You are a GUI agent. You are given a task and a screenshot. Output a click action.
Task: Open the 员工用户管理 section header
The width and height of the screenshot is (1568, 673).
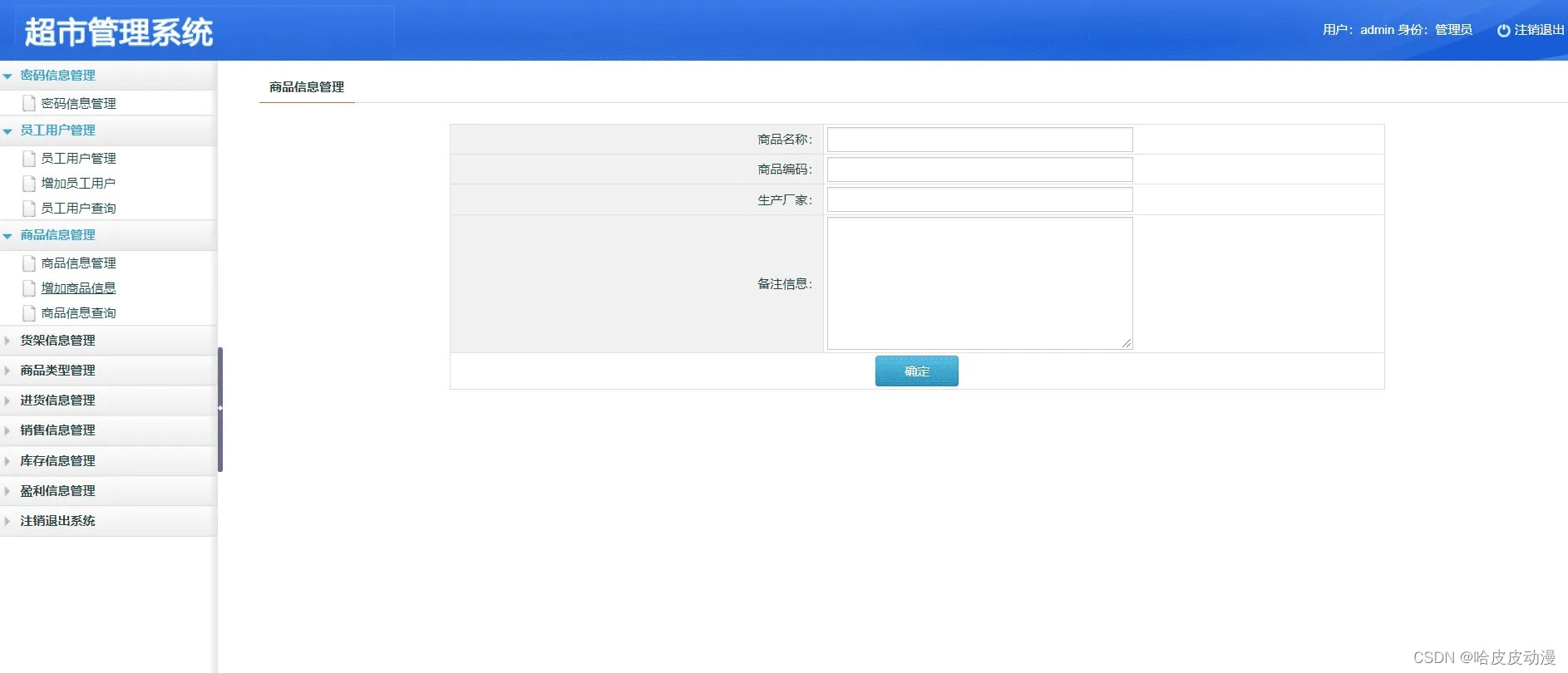pyautogui.click(x=108, y=130)
